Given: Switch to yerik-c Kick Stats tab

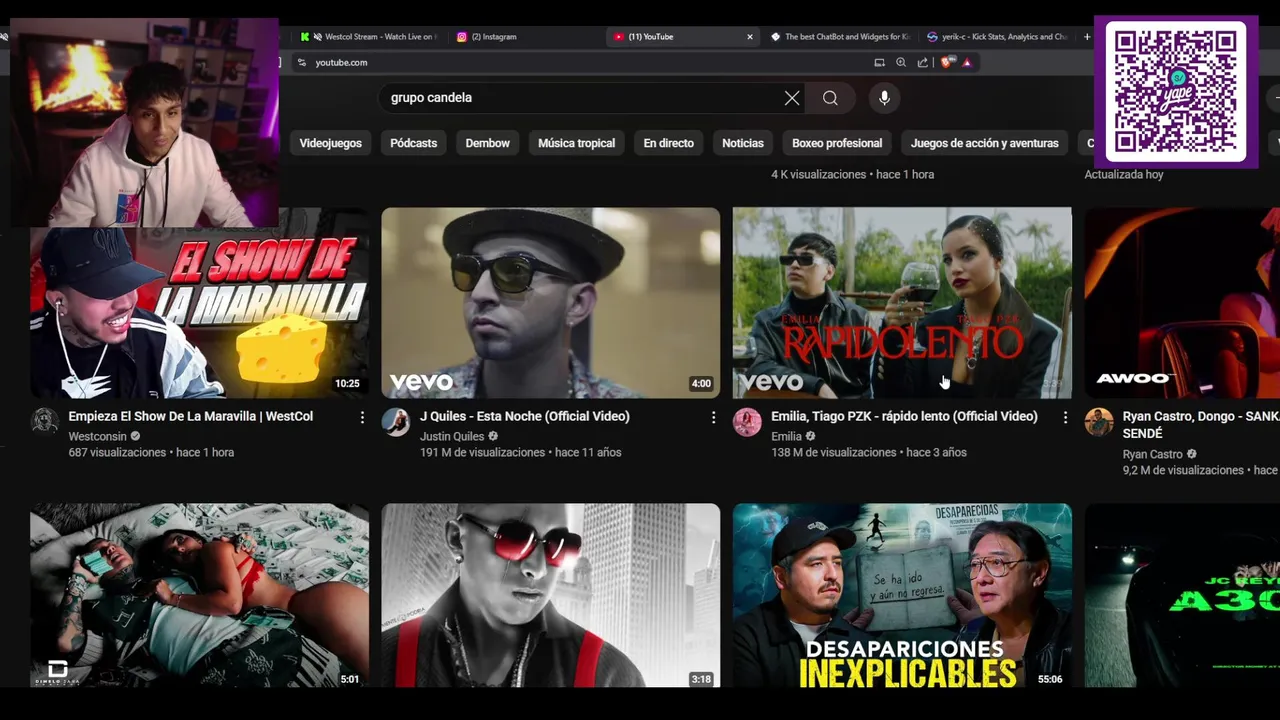Looking at the screenshot, I should (x=998, y=37).
